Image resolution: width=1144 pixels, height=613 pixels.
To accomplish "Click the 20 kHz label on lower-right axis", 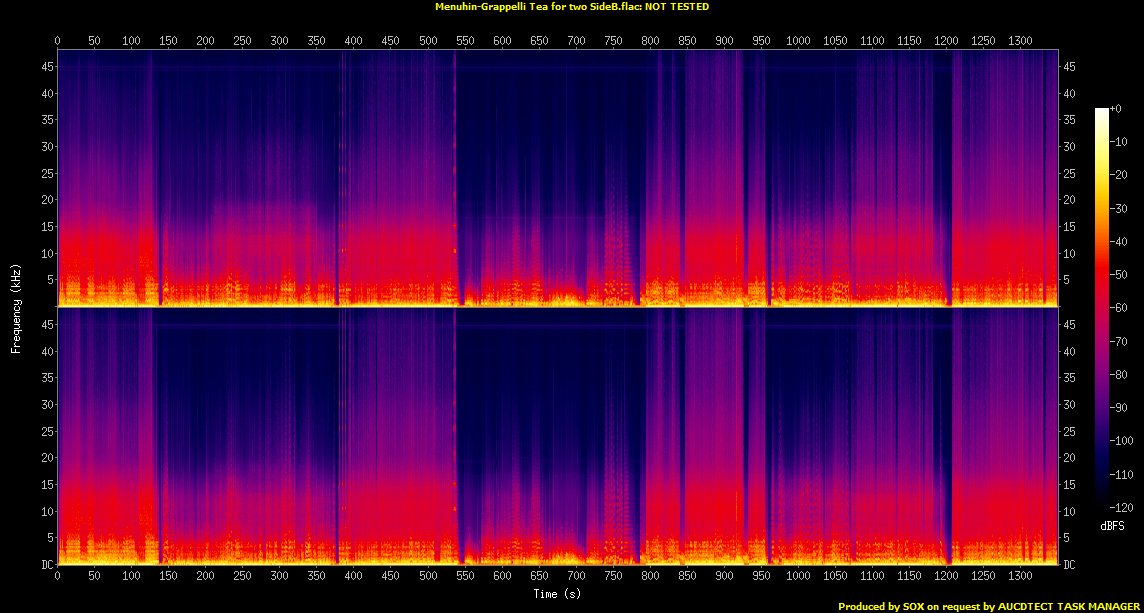I will click(x=1069, y=458).
